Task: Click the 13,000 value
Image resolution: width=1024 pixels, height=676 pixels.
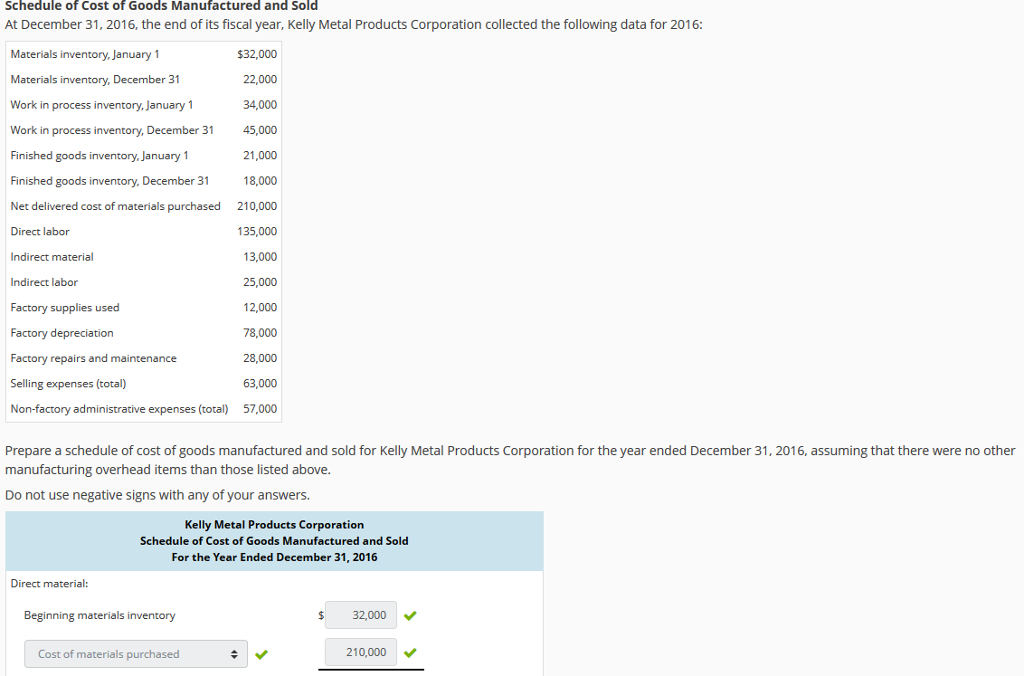Action: click(x=260, y=257)
